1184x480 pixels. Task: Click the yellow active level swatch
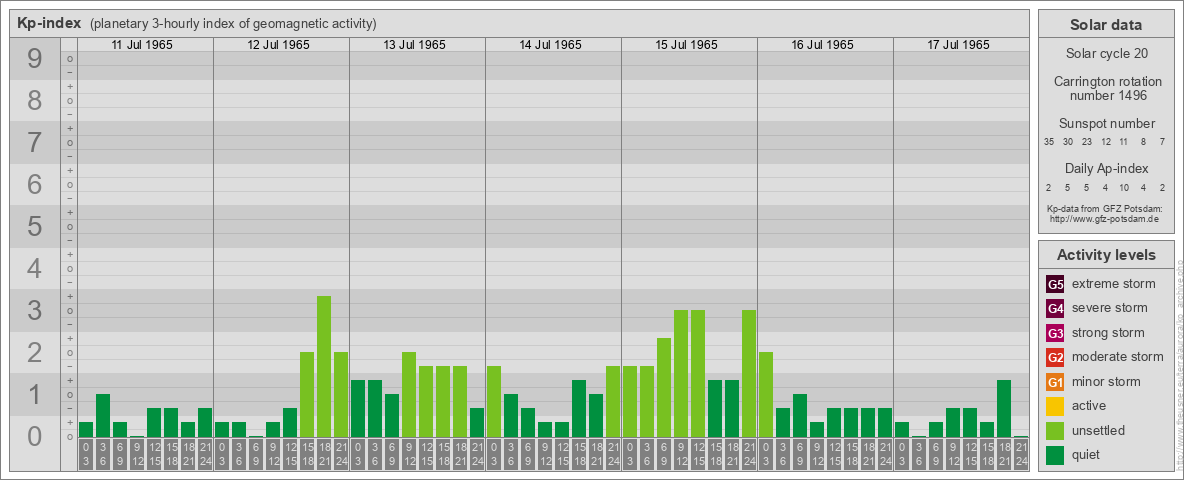(1055, 406)
